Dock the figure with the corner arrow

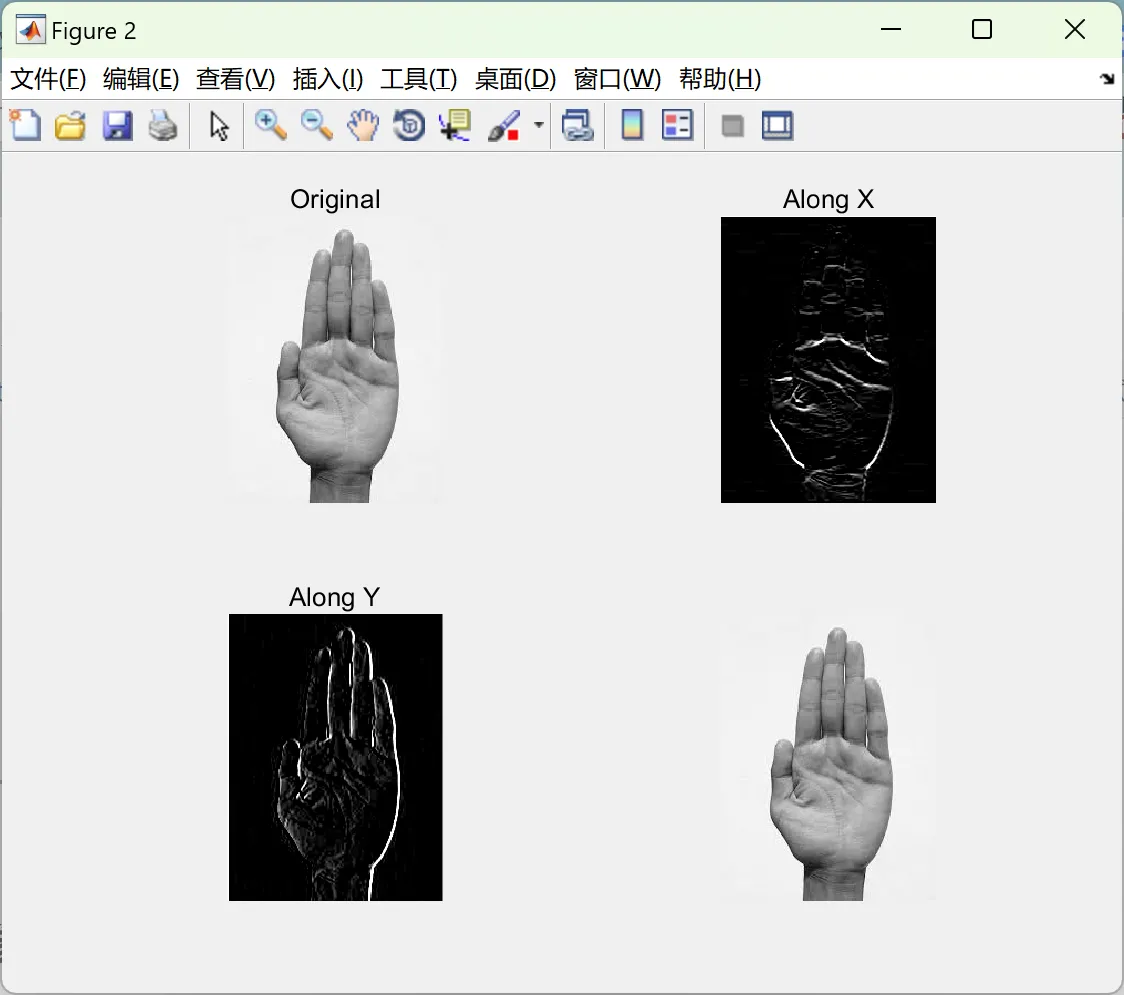1108,79
